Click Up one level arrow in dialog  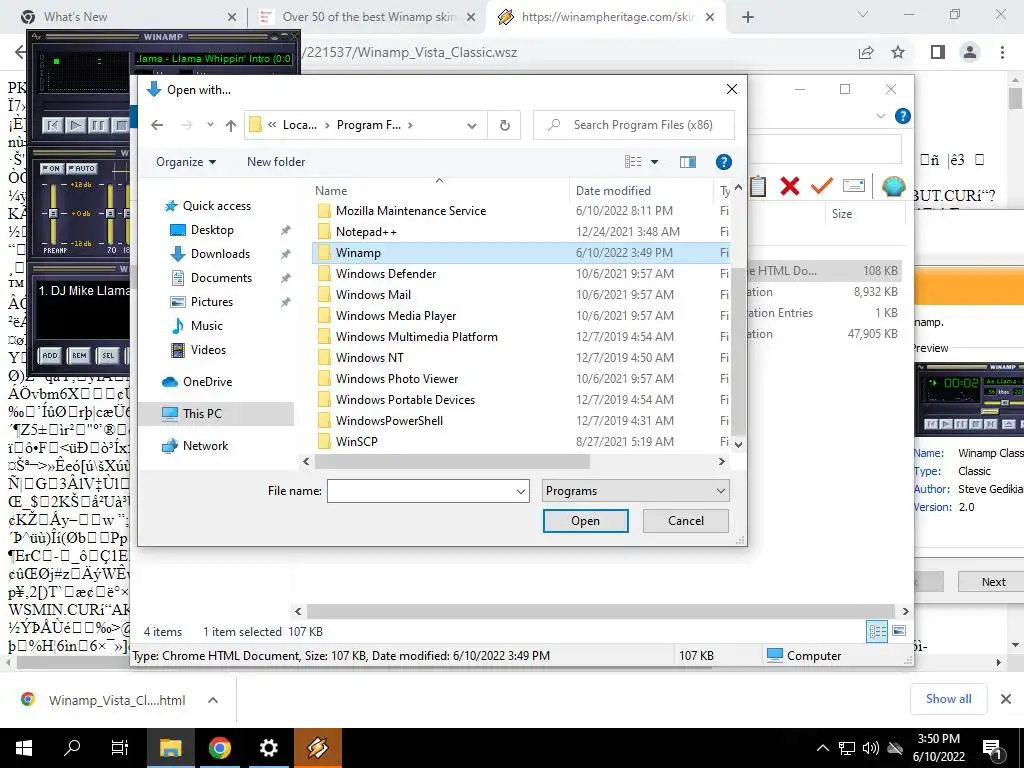click(231, 125)
